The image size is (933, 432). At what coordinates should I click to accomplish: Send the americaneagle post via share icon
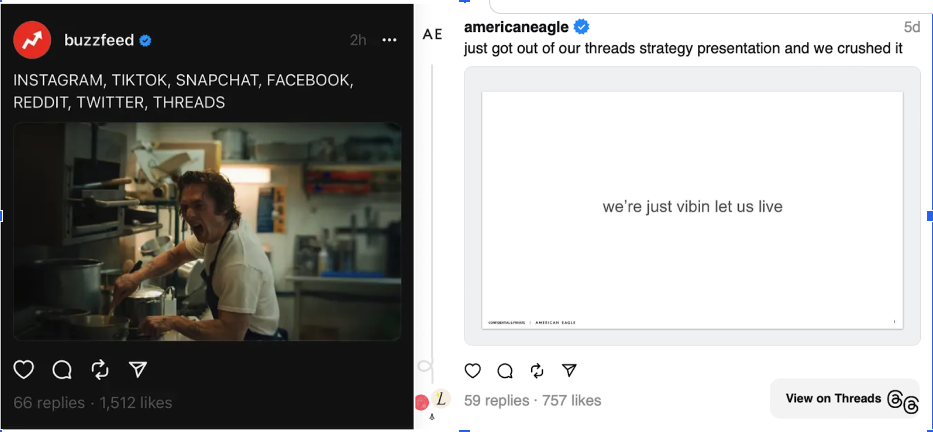click(x=569, y=371)
